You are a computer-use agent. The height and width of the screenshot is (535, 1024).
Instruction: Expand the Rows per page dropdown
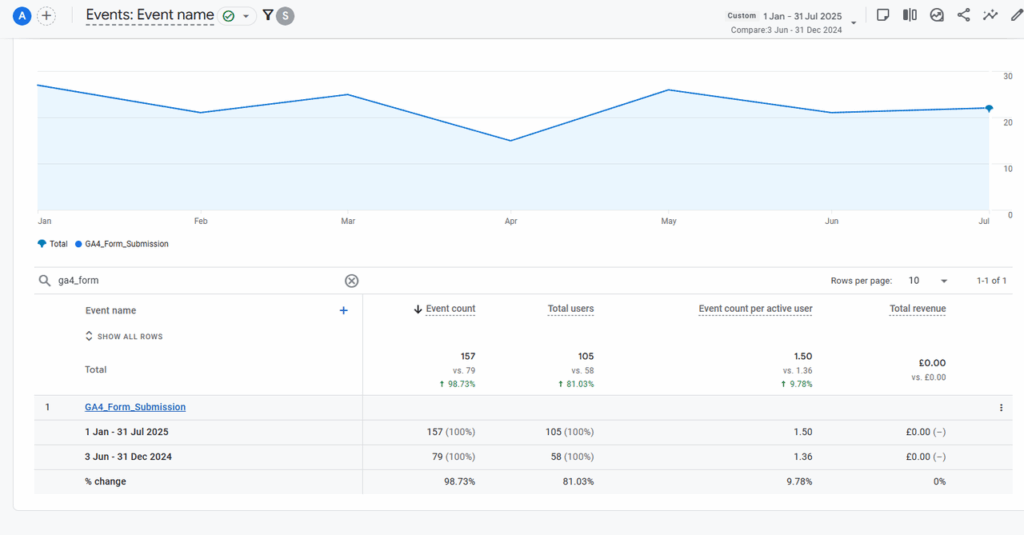pos(929,281)
